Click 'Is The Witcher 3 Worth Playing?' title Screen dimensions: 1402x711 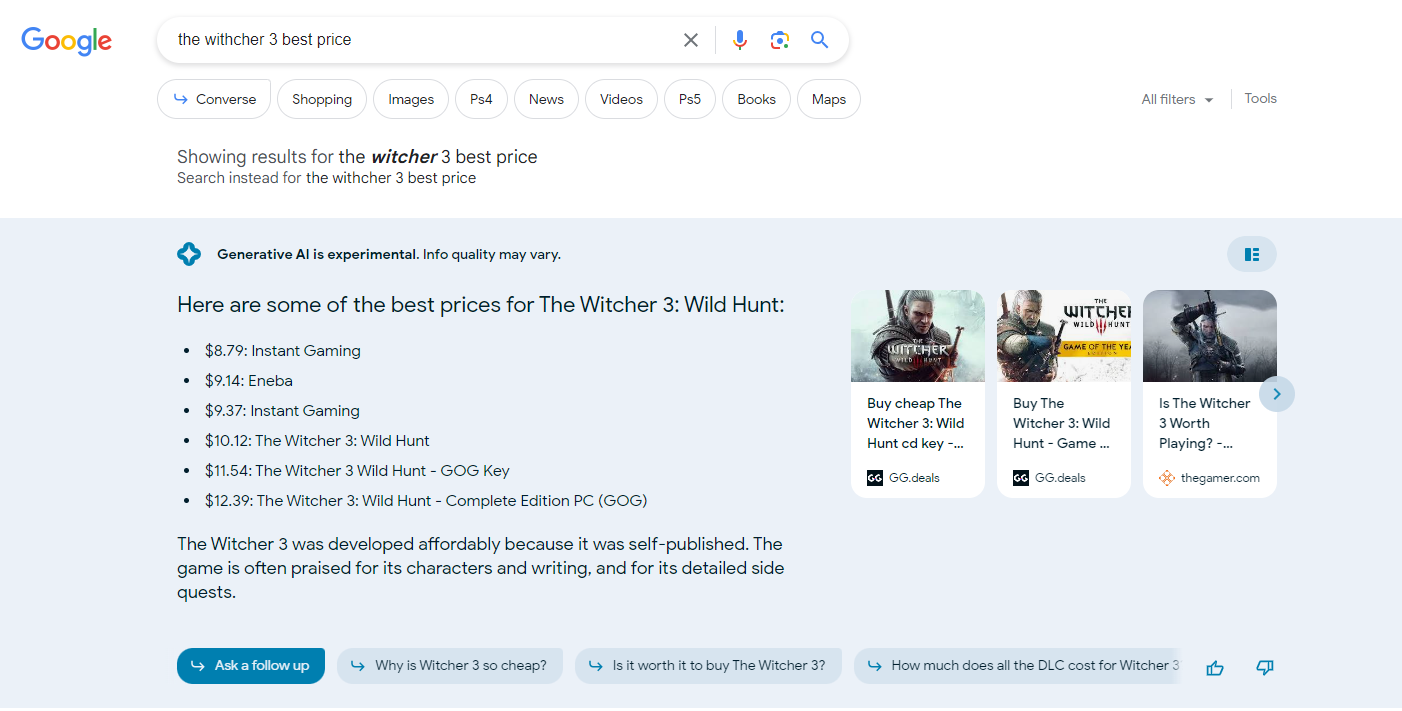(1205, 423)
